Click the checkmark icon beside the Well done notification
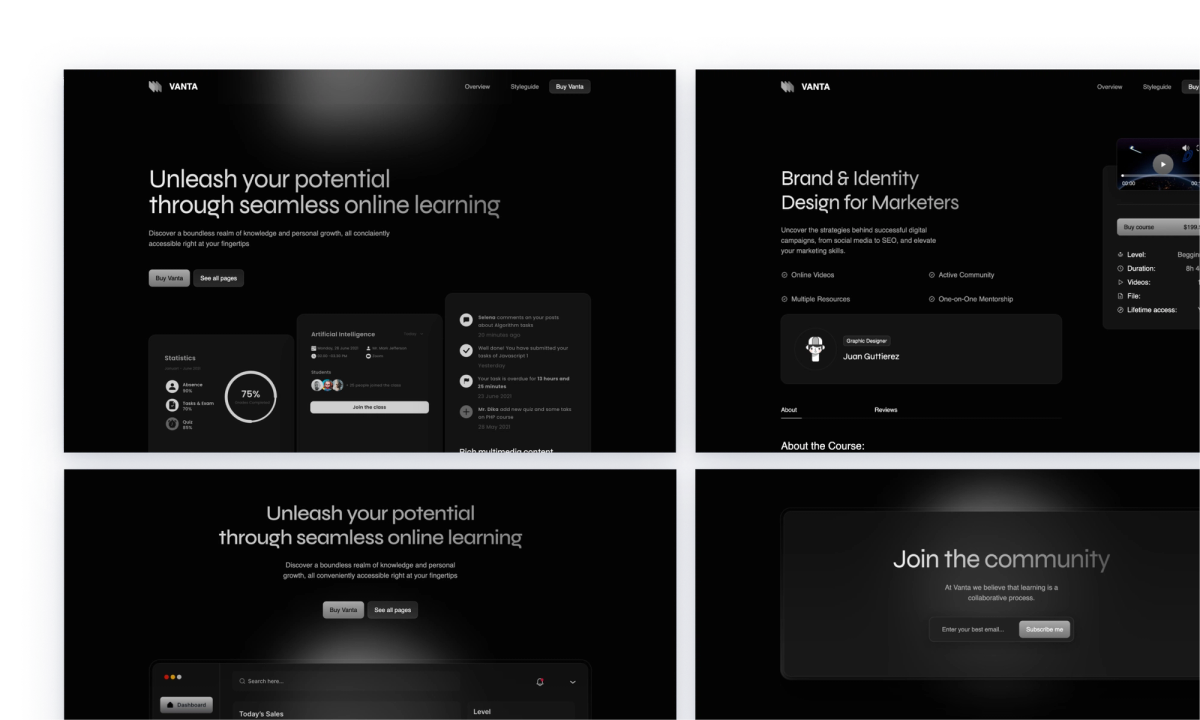 [x=466, y=350]
